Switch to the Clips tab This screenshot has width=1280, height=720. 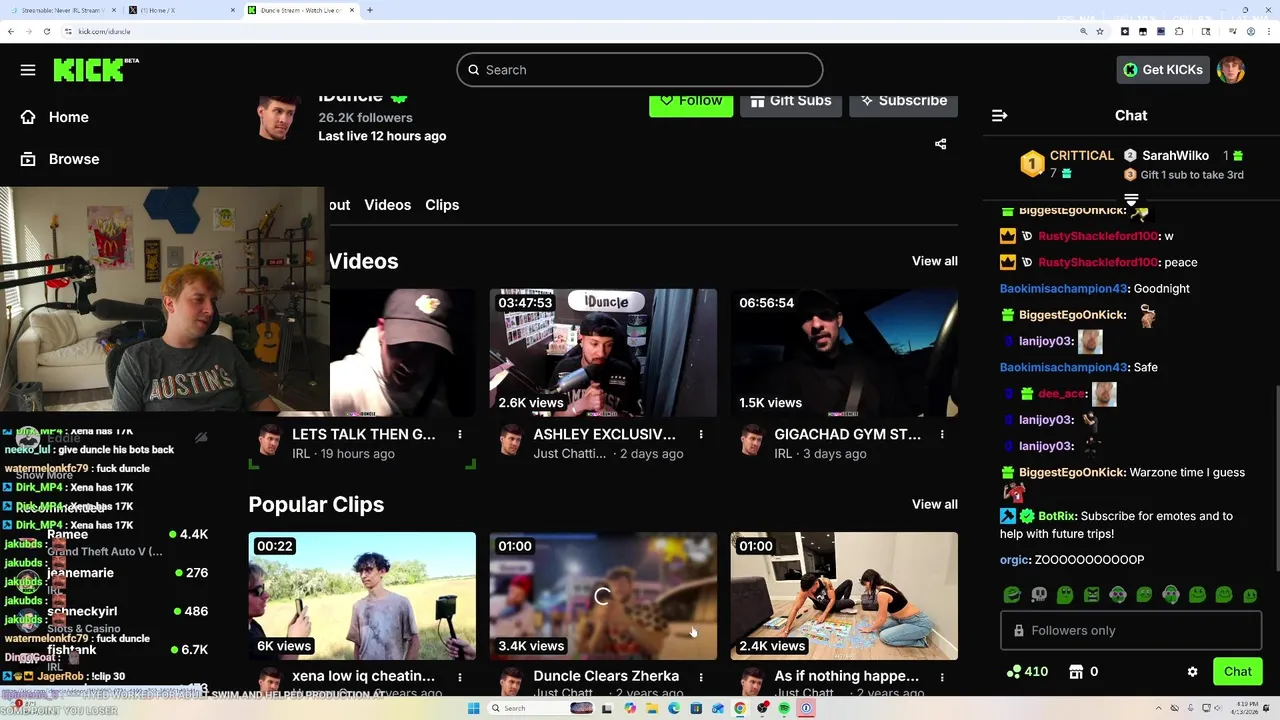[x=442, y=205]
